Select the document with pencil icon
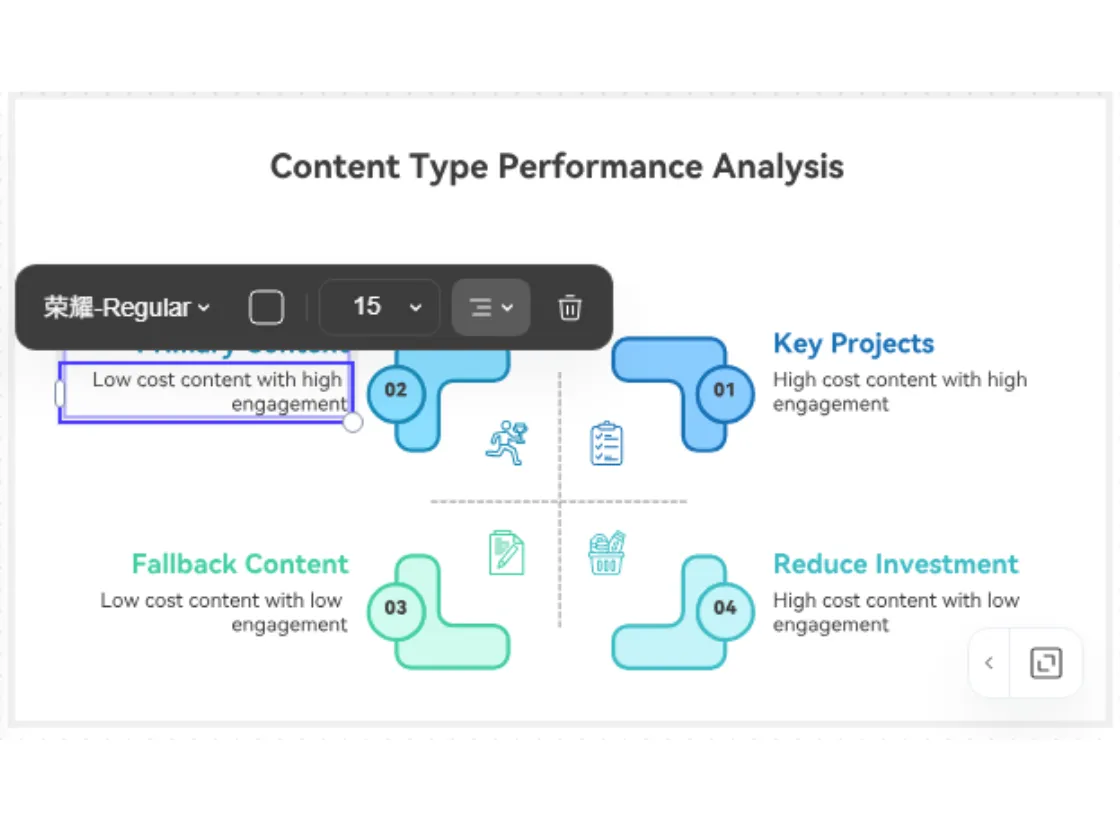1120x840 pixels. [x=506, y=552]
